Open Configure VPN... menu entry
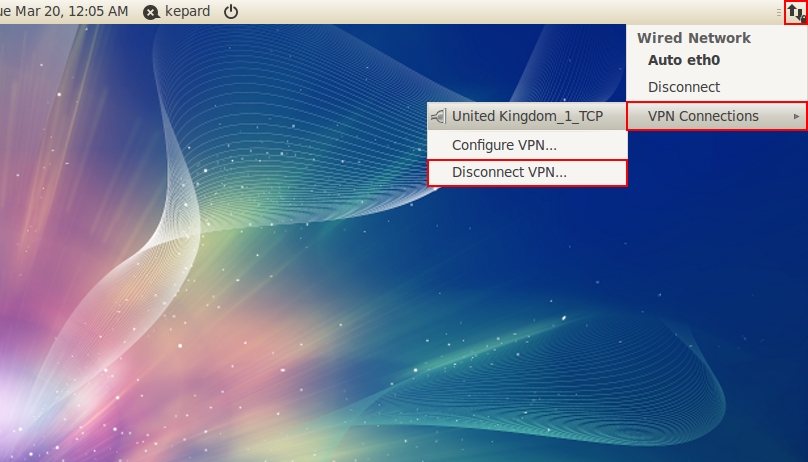Screen dimensions: 808x462 527,145
